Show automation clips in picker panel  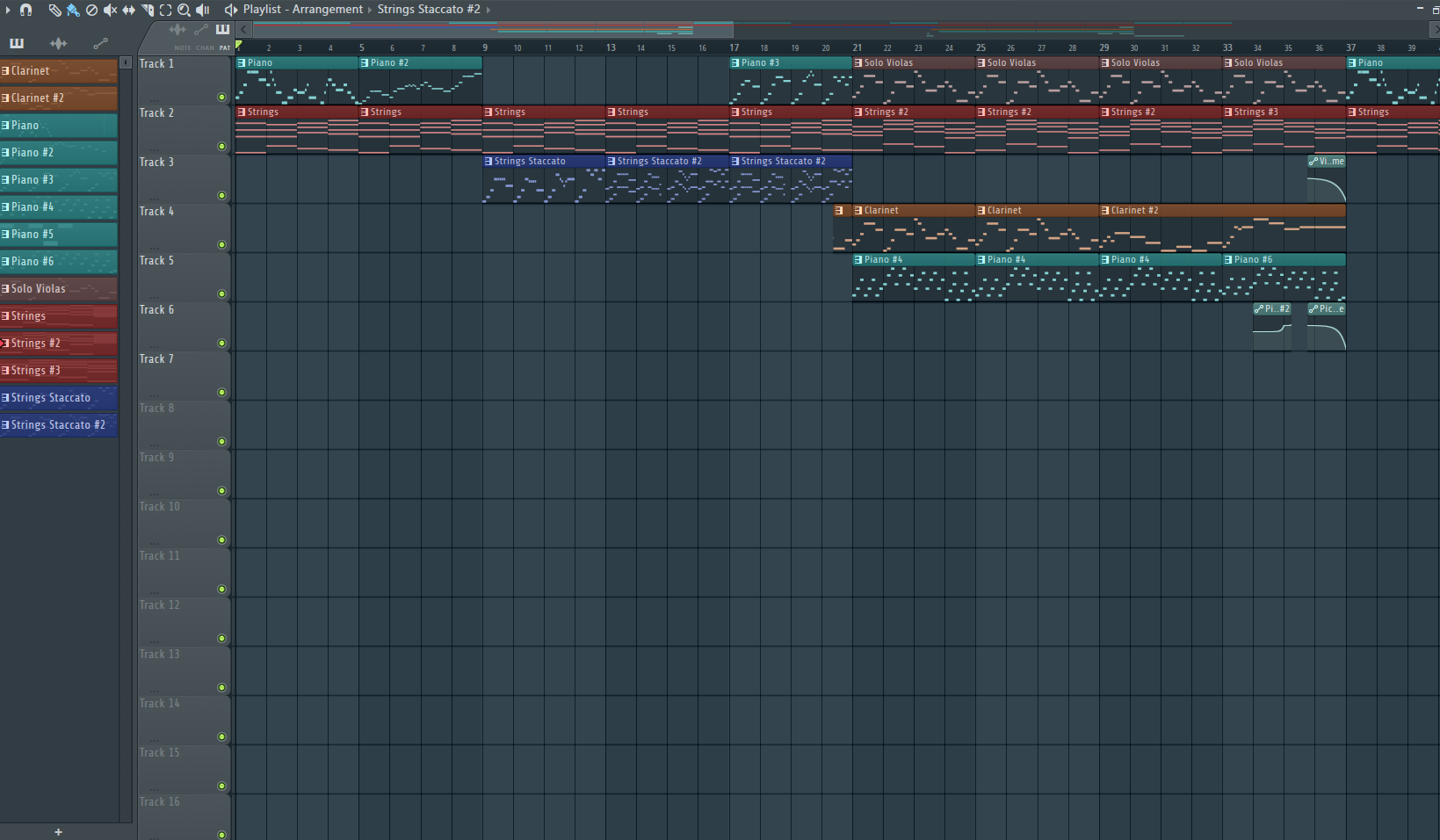click(100, 43)
